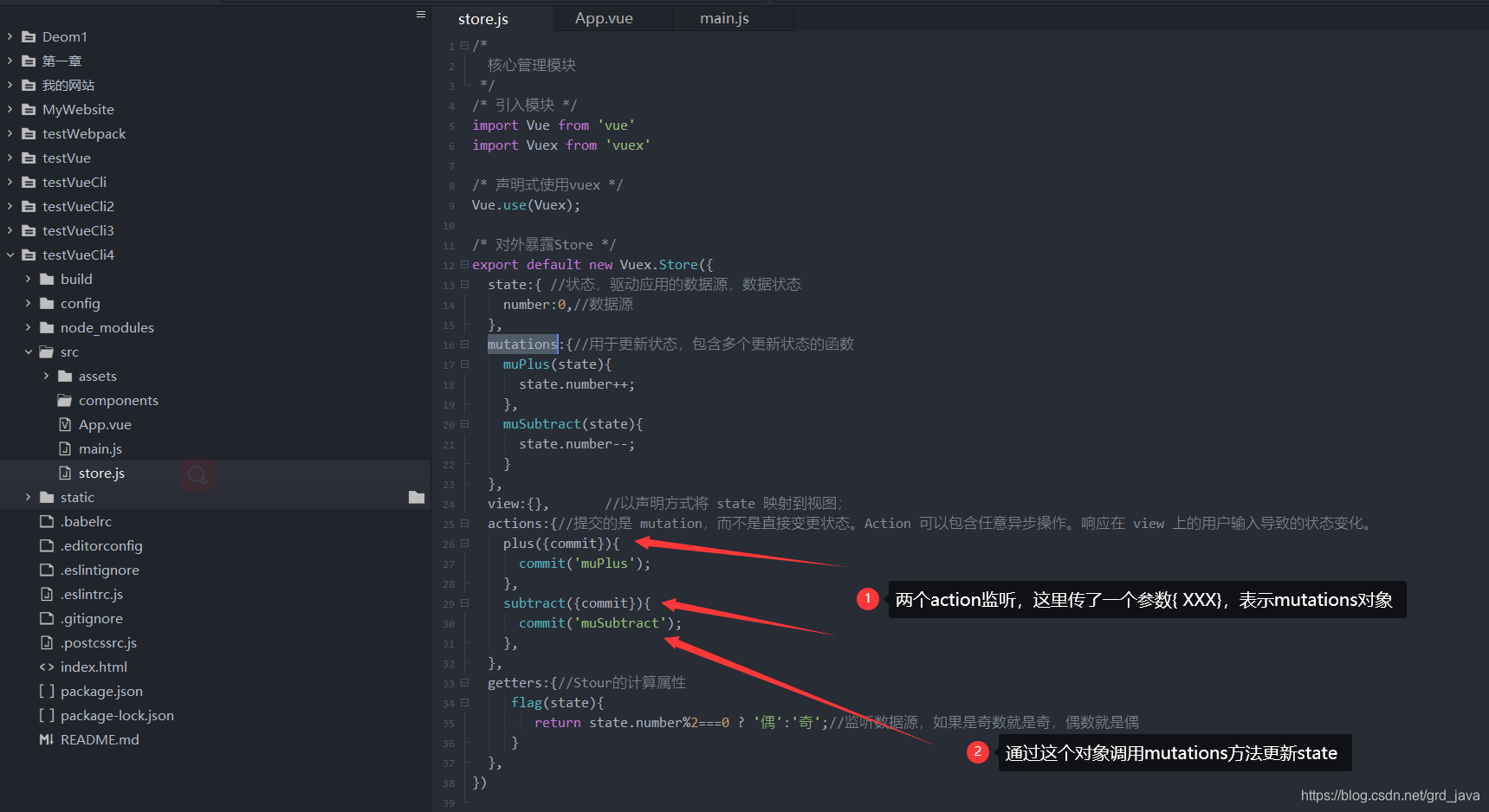Expand the config folder chevron
The image size is (1489, 812).
coord(28,303)
